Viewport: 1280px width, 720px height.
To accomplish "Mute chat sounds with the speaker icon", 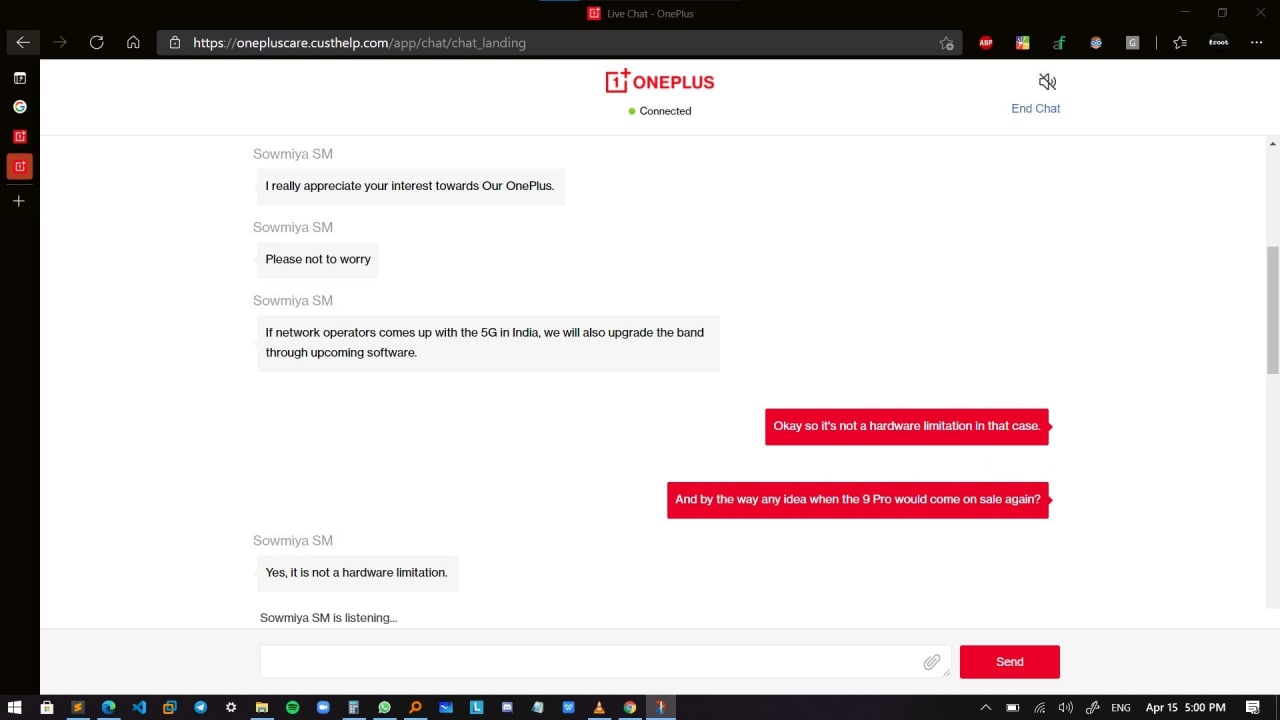I will pyautogui.click(x=1047, y=82).
